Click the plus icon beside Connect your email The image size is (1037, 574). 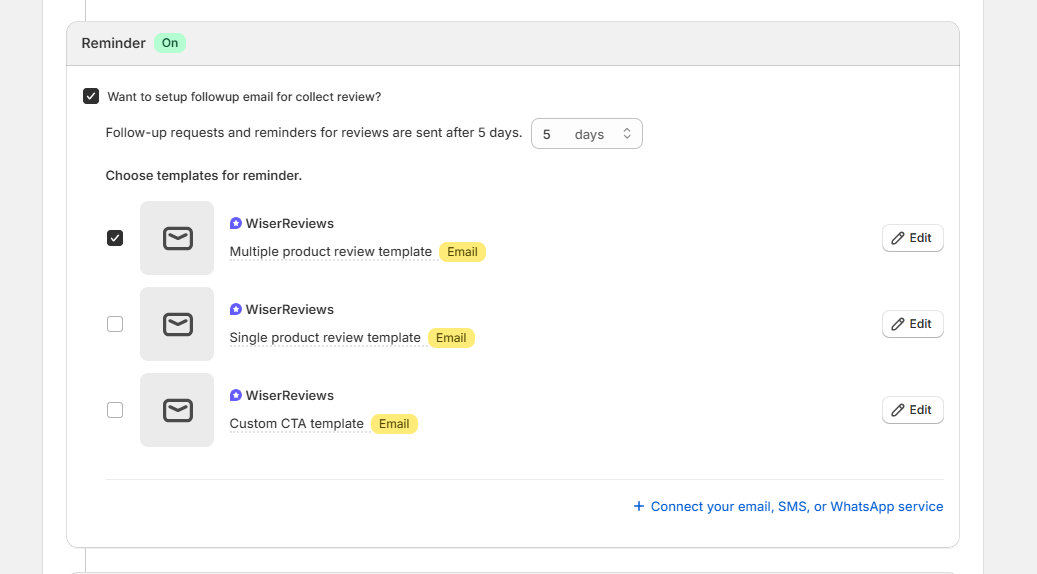coord(639,507)
